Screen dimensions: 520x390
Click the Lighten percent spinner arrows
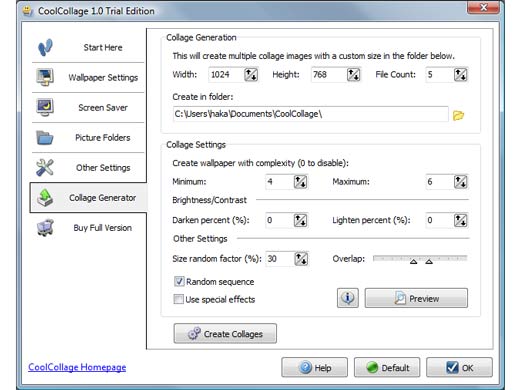pos(461,220)
